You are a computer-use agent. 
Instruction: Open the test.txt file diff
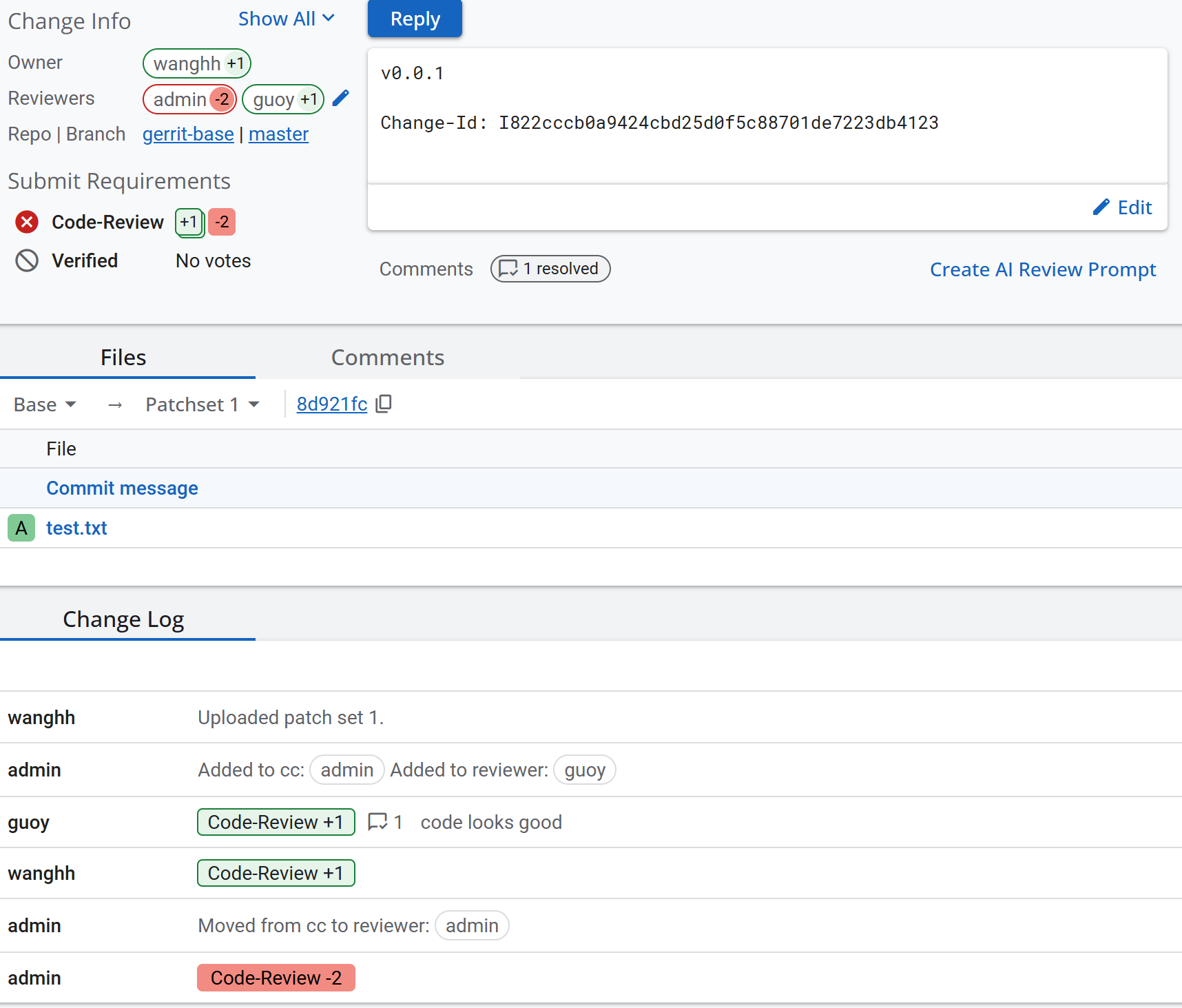76,528
